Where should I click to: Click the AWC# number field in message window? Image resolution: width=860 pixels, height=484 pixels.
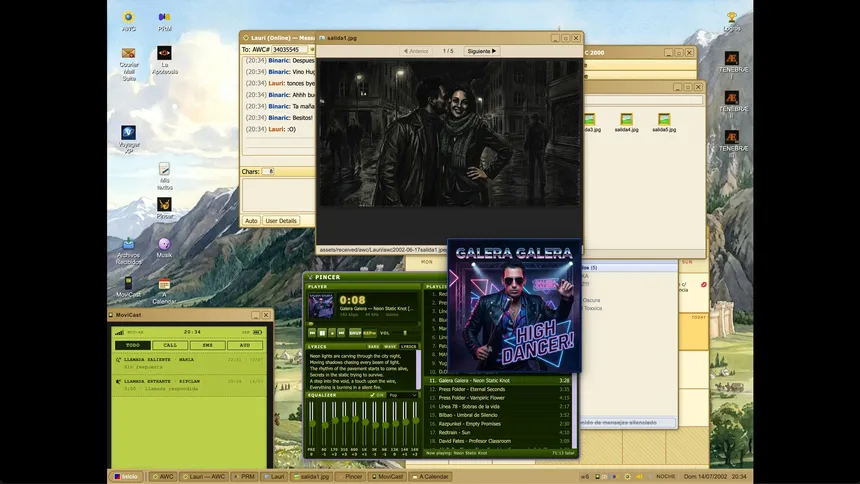click(x=290, y=49)
